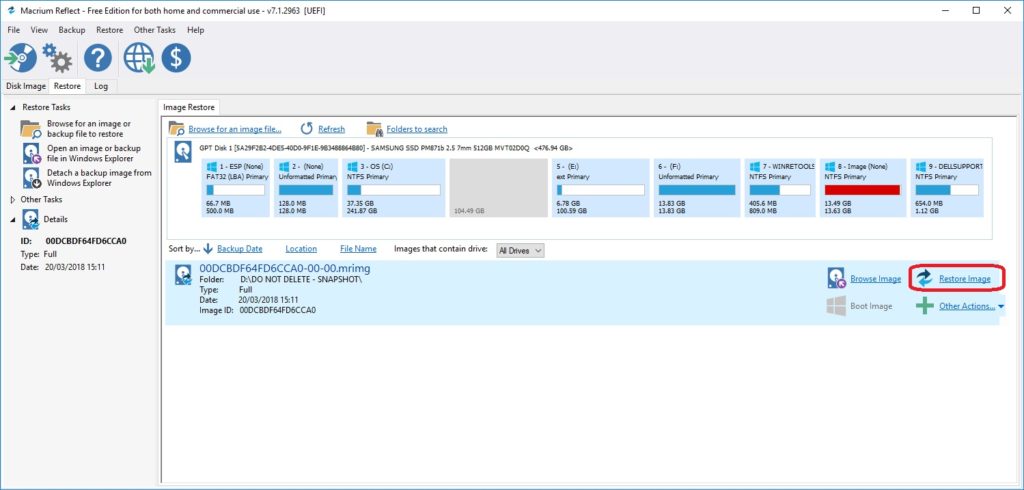
Task: Click the Browse for an image folder icon
Action: (x=31, y=129)
